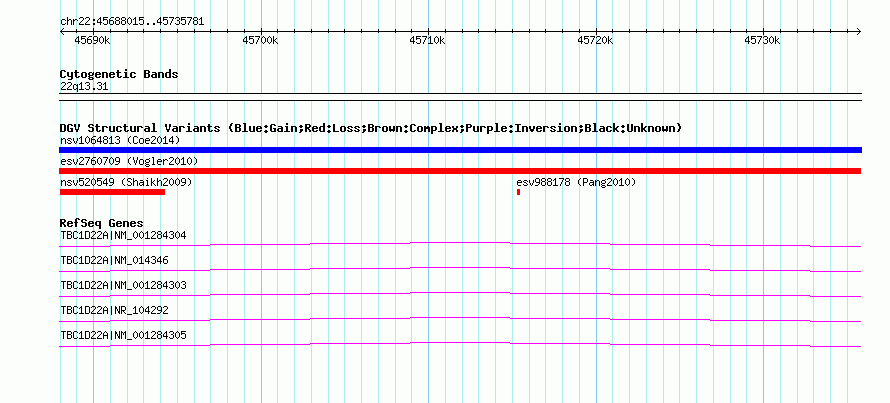Click the DGV Structural Variants track title
The image size is (890, 403).
[x=371, y=128]
